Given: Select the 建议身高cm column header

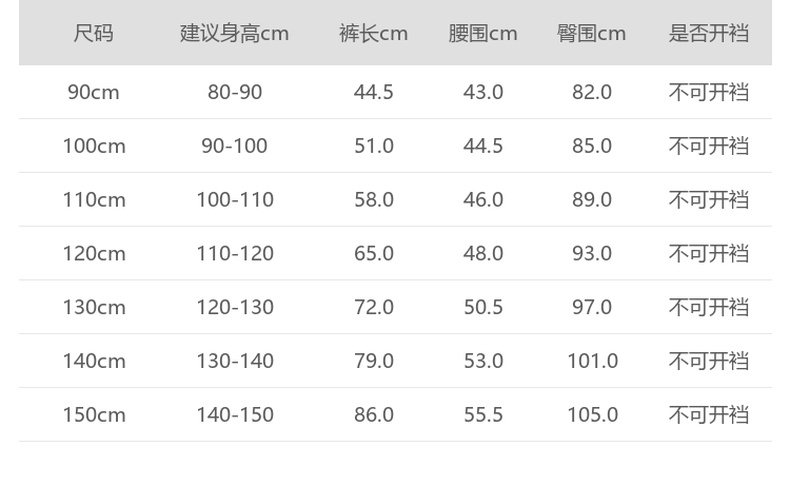Looking at the screenshot, I should pos(234,33).
